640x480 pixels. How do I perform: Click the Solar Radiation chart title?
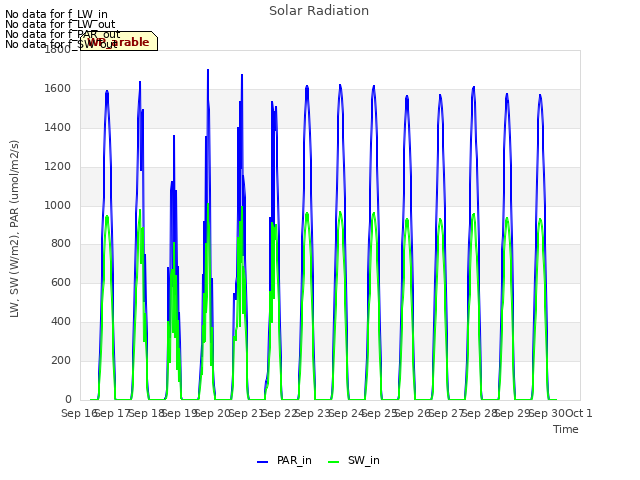(x=319, y=11)
